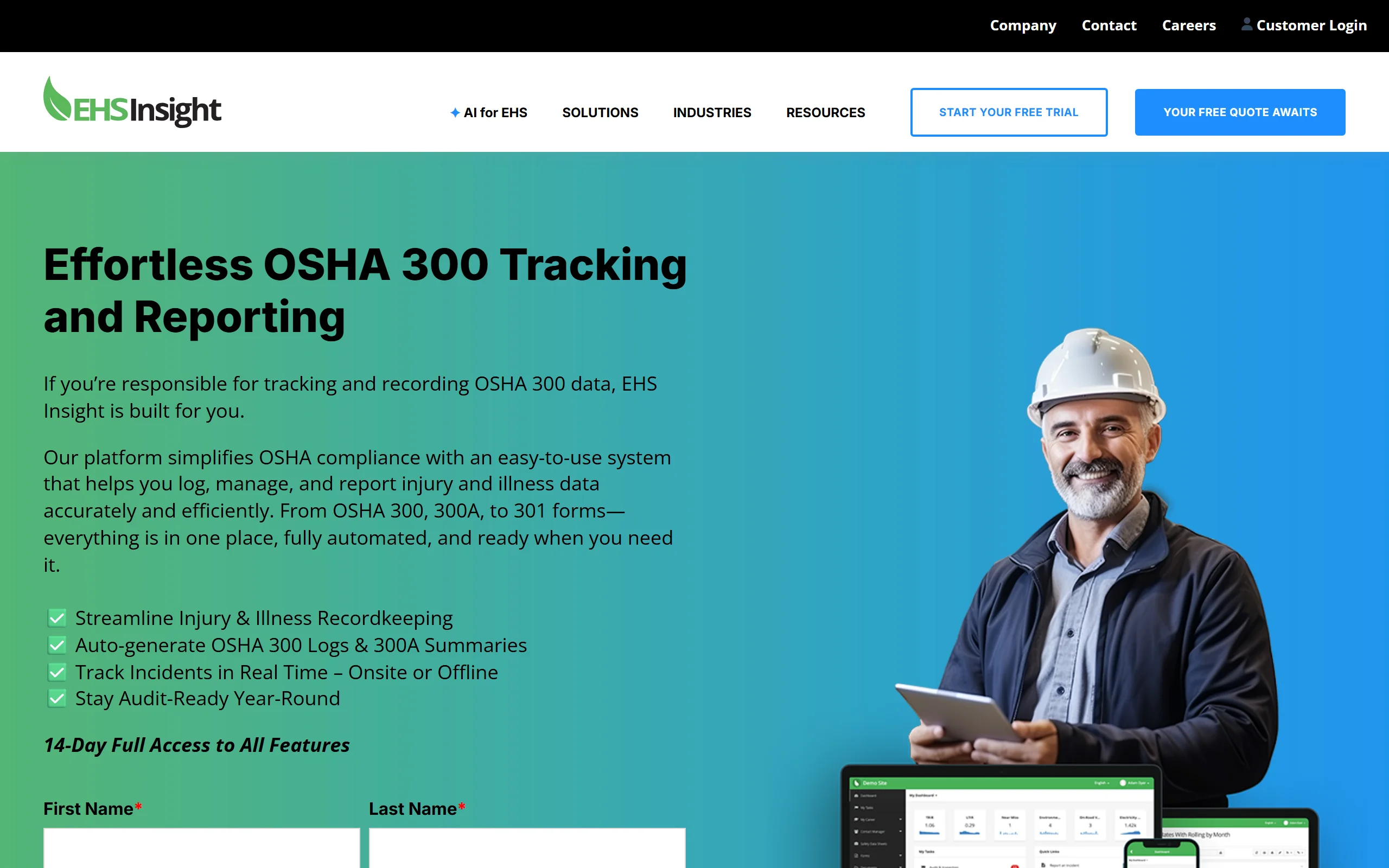Focus the Last Name input field
Image resolution: width=1389 pixels, height=868 pixels.
coord(527,848)
